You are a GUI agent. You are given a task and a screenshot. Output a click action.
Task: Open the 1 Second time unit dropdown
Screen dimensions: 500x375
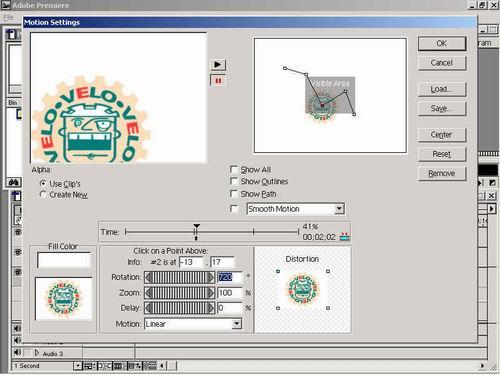pos(77,366)
